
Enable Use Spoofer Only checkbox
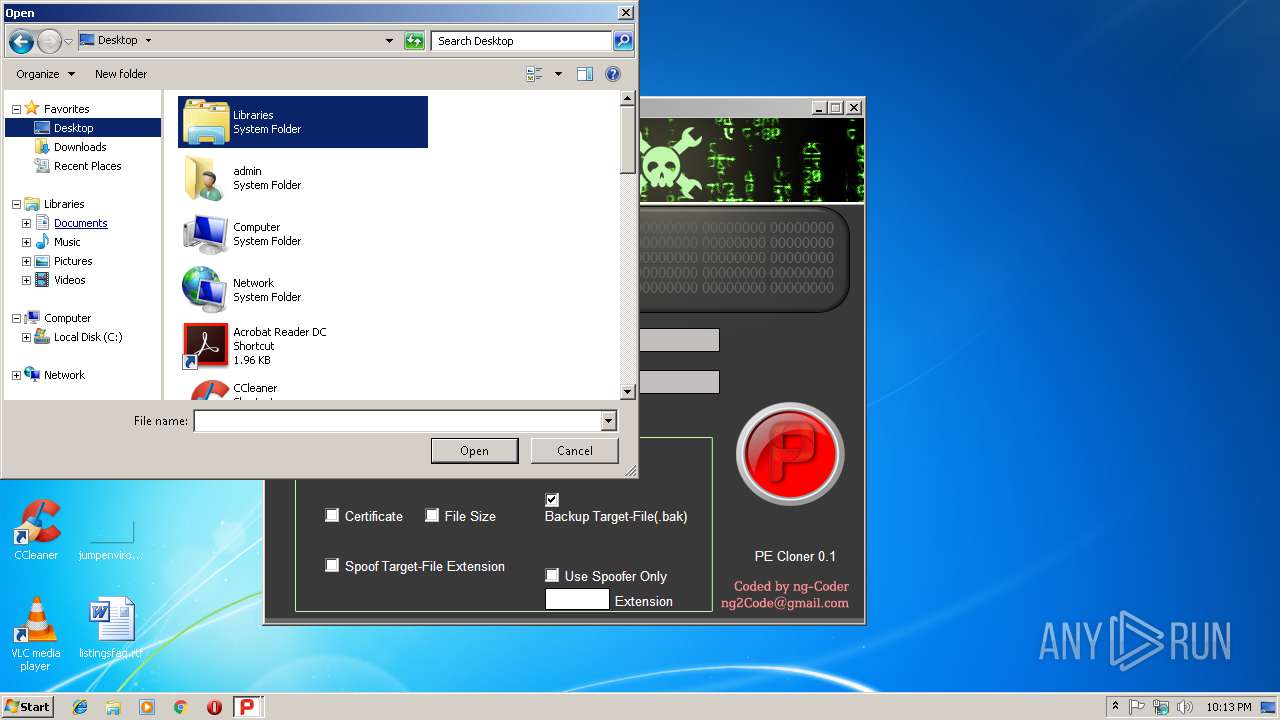pyautogui.click(x=552, y=575)
